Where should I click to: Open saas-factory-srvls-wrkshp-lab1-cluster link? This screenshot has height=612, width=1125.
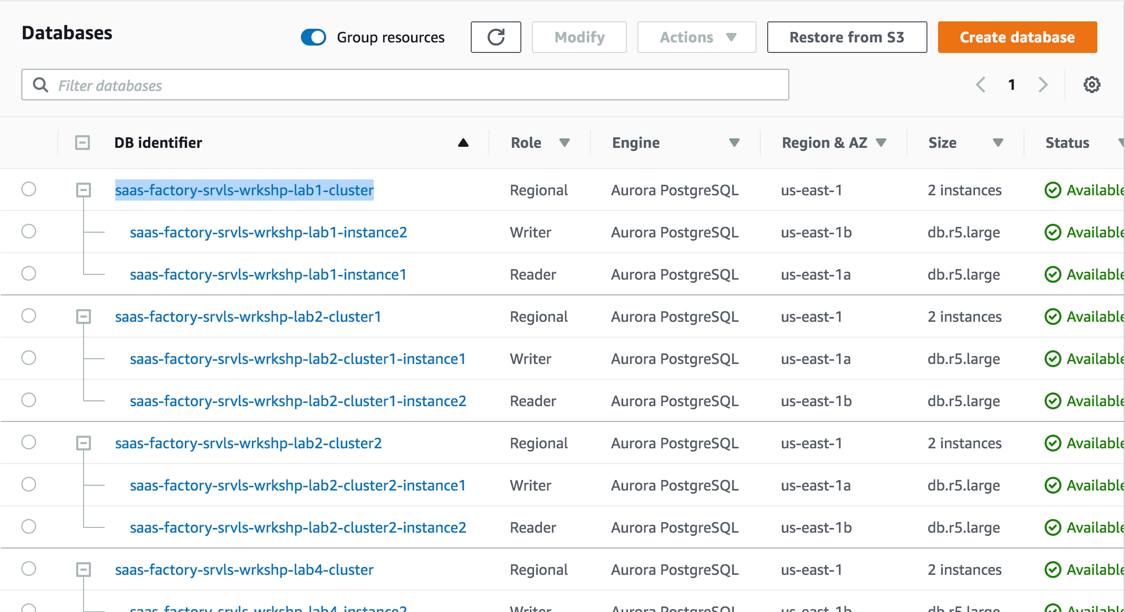coord(244,190)
